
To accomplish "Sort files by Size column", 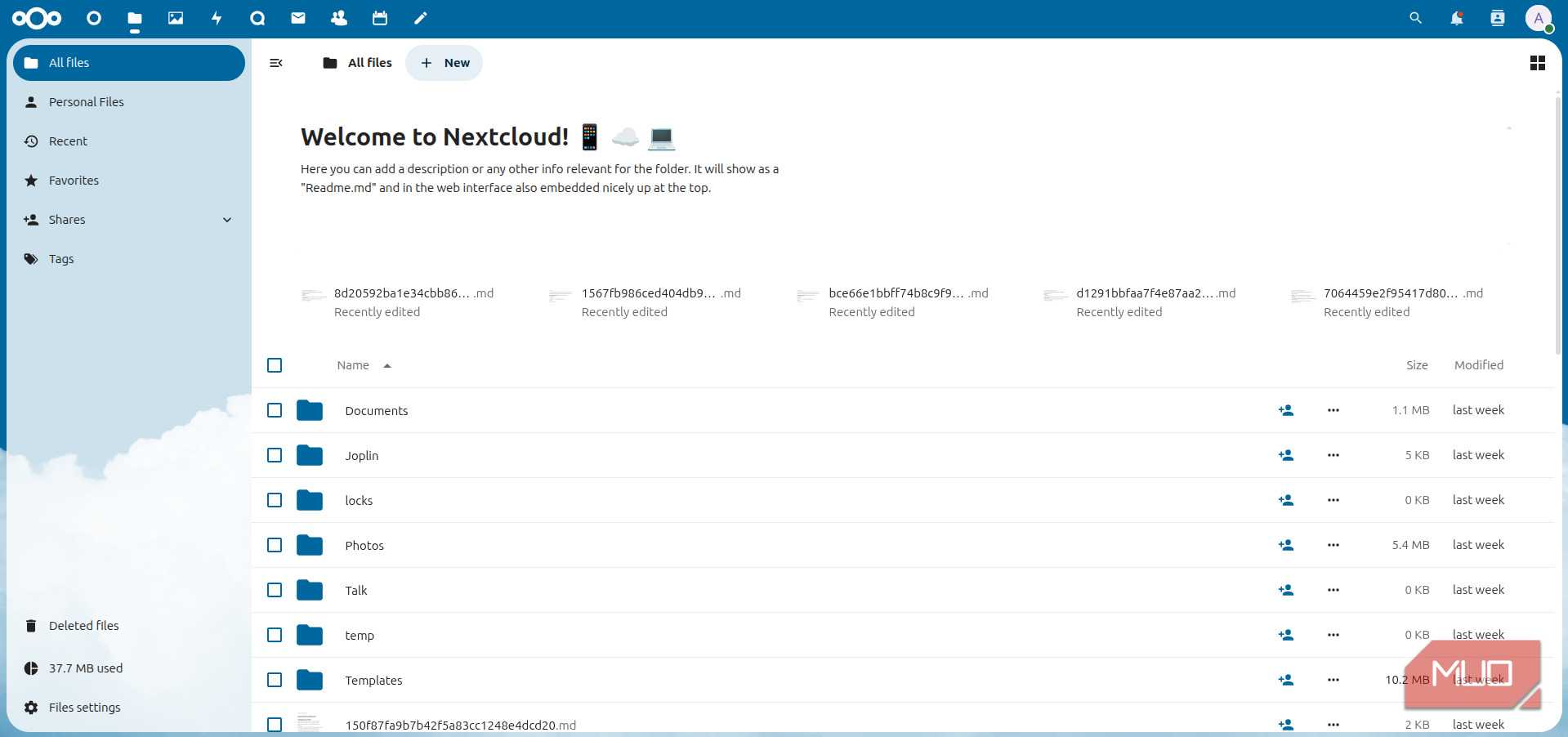I will [x=1417, y=365].
